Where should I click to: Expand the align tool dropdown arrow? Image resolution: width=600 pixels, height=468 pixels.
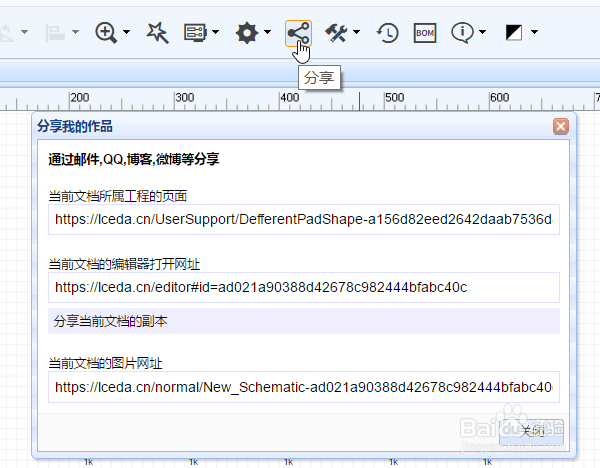click(x=75, y=32)
